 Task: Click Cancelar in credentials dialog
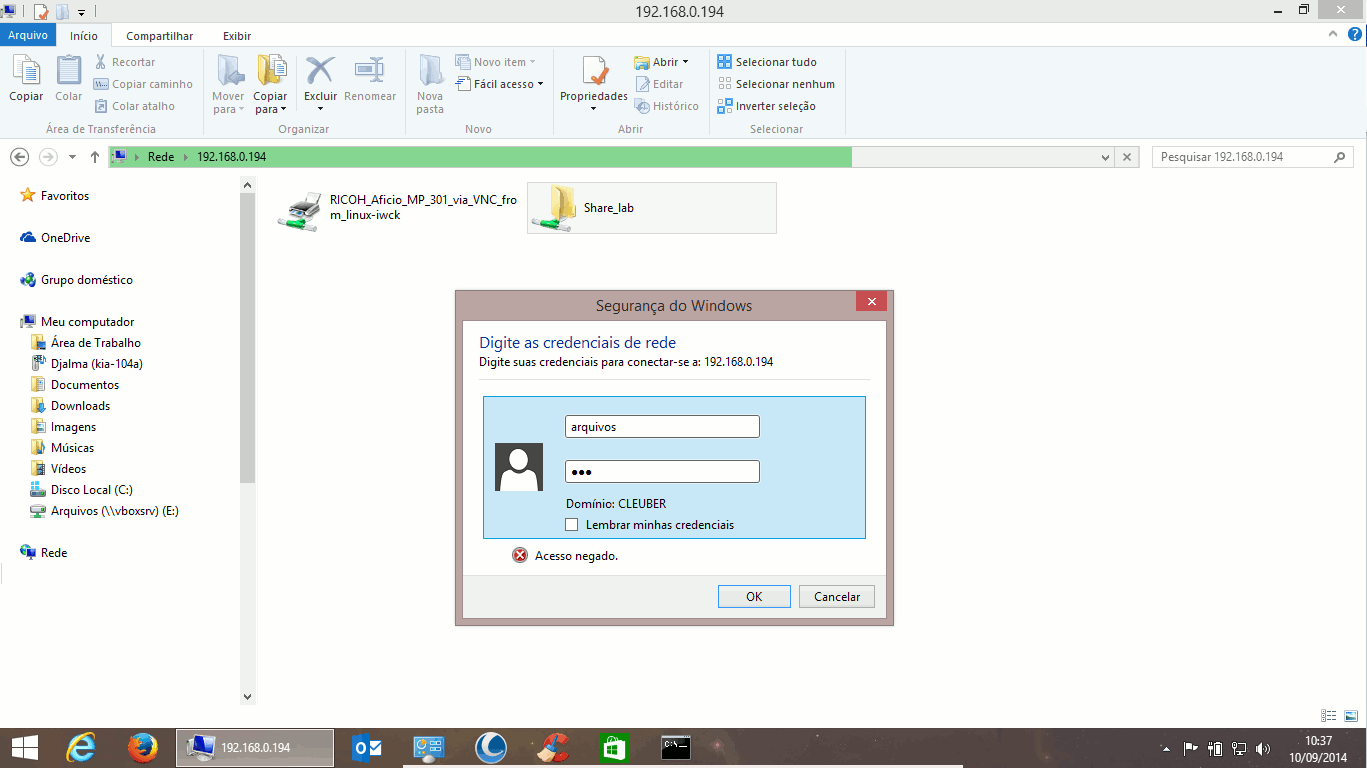pos(837,597)
